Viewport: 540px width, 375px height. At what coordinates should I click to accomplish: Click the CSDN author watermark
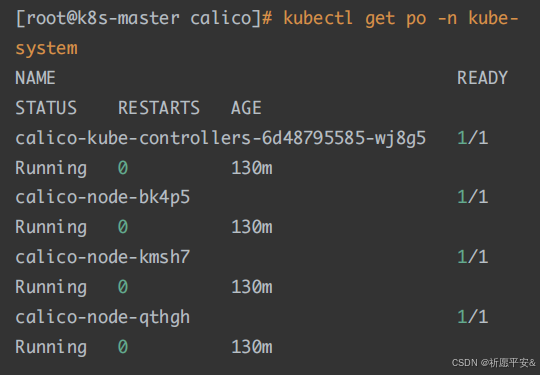click(494, 363)
